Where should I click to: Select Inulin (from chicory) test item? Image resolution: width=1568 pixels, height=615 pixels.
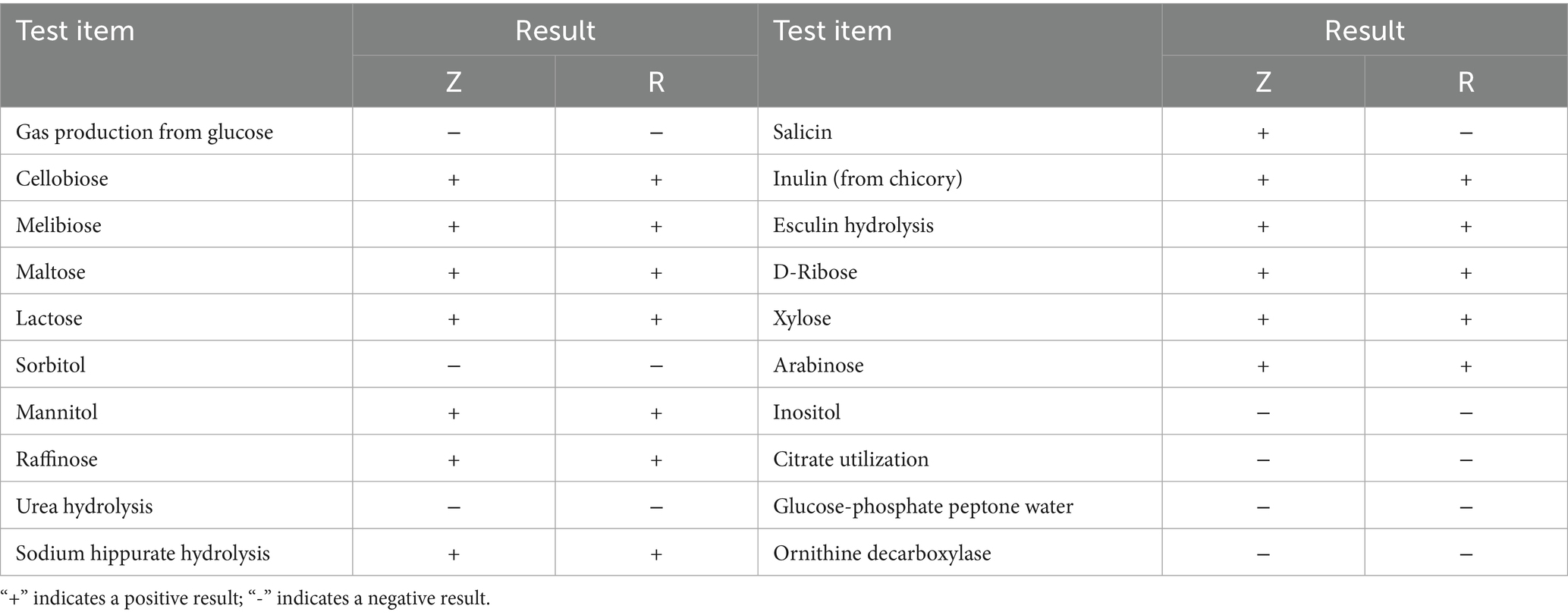[867, 179]
